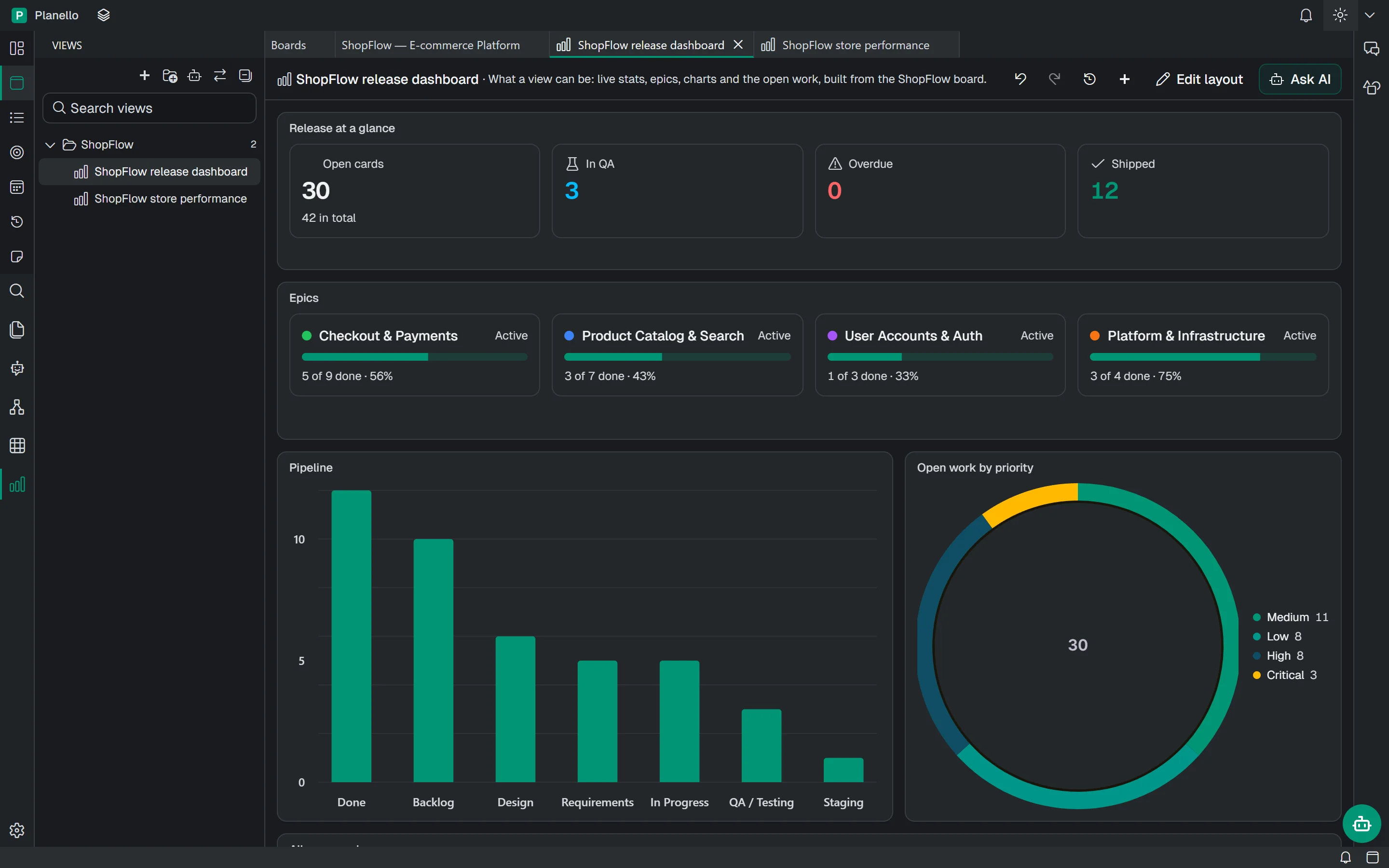Toggle the light/dark theme sun icon
Viewport: 1389px width, 868px height.
(x=1340, y=15)
